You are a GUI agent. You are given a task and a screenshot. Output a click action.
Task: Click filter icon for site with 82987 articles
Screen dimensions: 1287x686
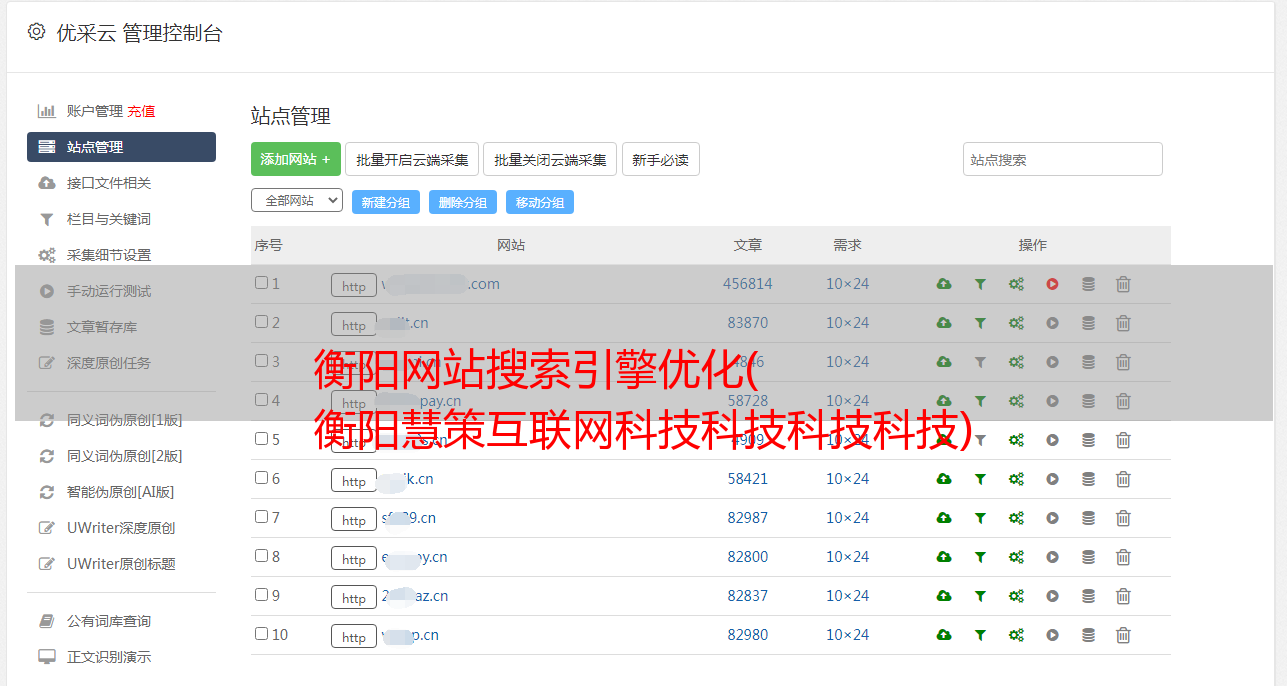[980, 518]
